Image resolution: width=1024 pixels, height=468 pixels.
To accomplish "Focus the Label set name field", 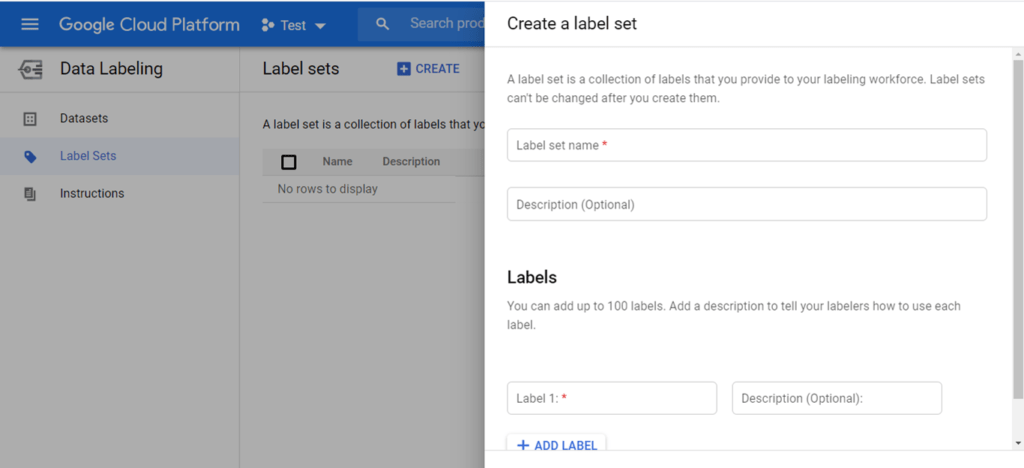I will pyautogui.click(x=746, y=145).
